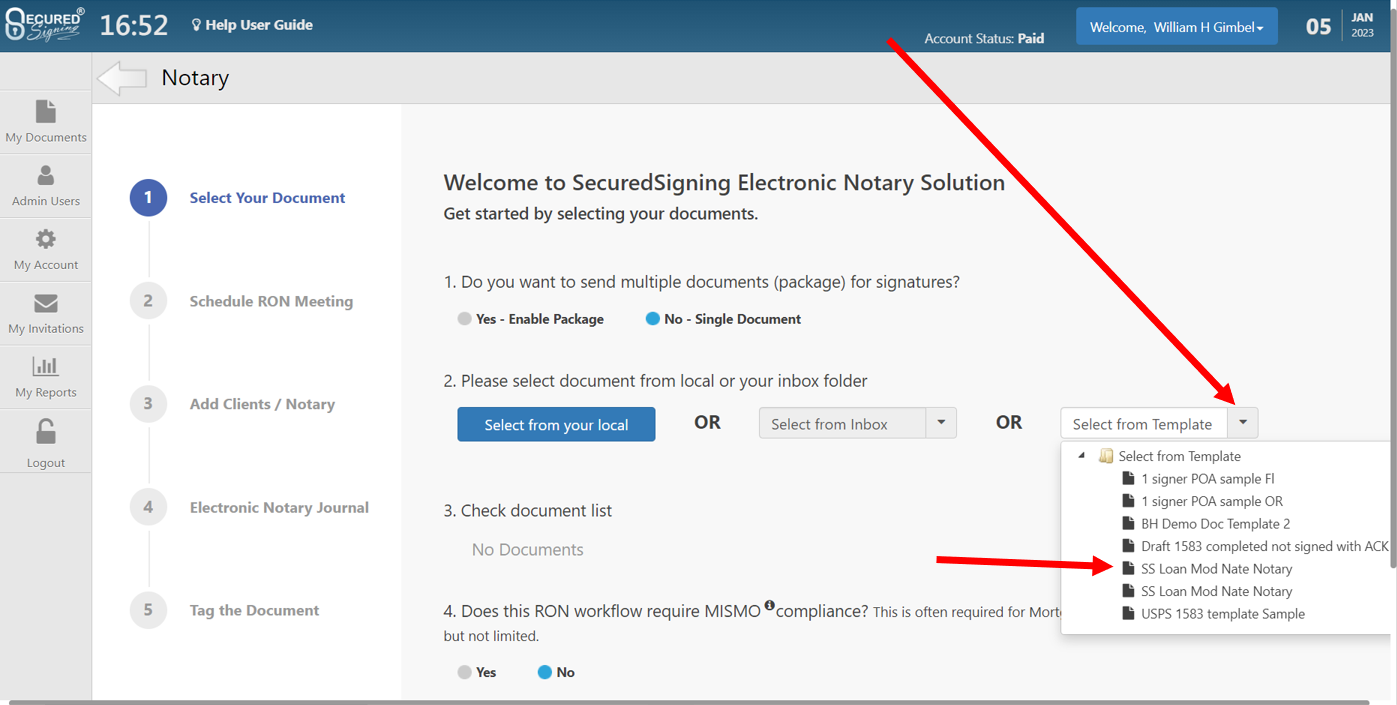Choose Yes for MISMO compliance
Viewport: 1397px width, 705px height.
point(464,672)
